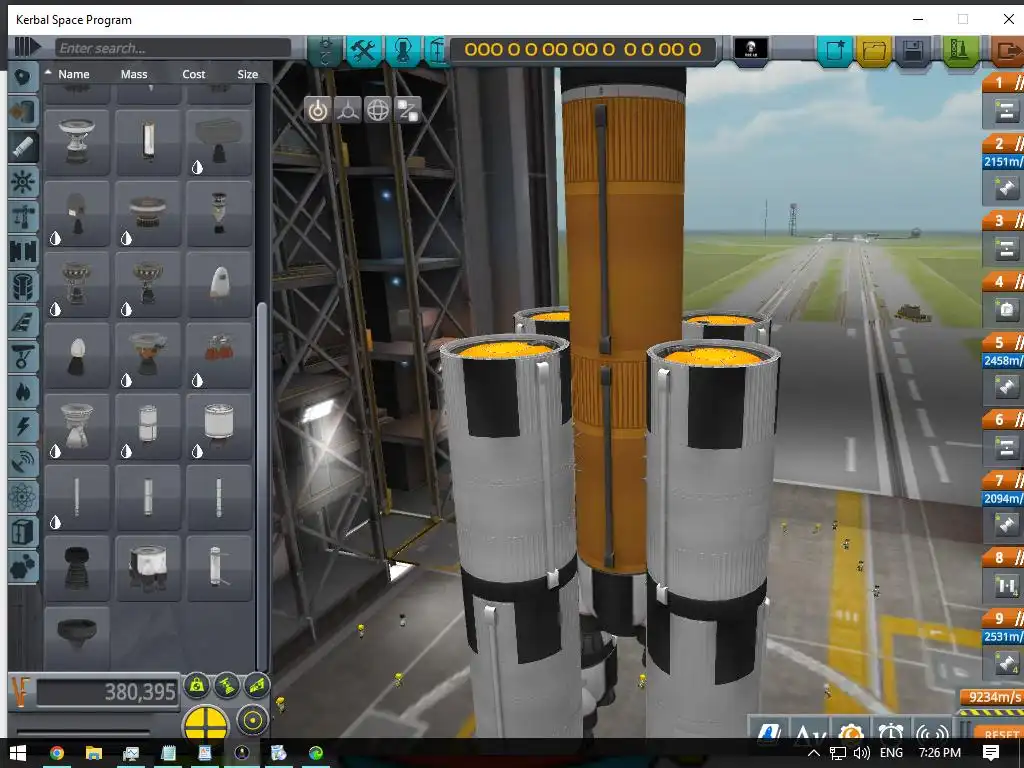Select the Rotate tool

point(378,110)
